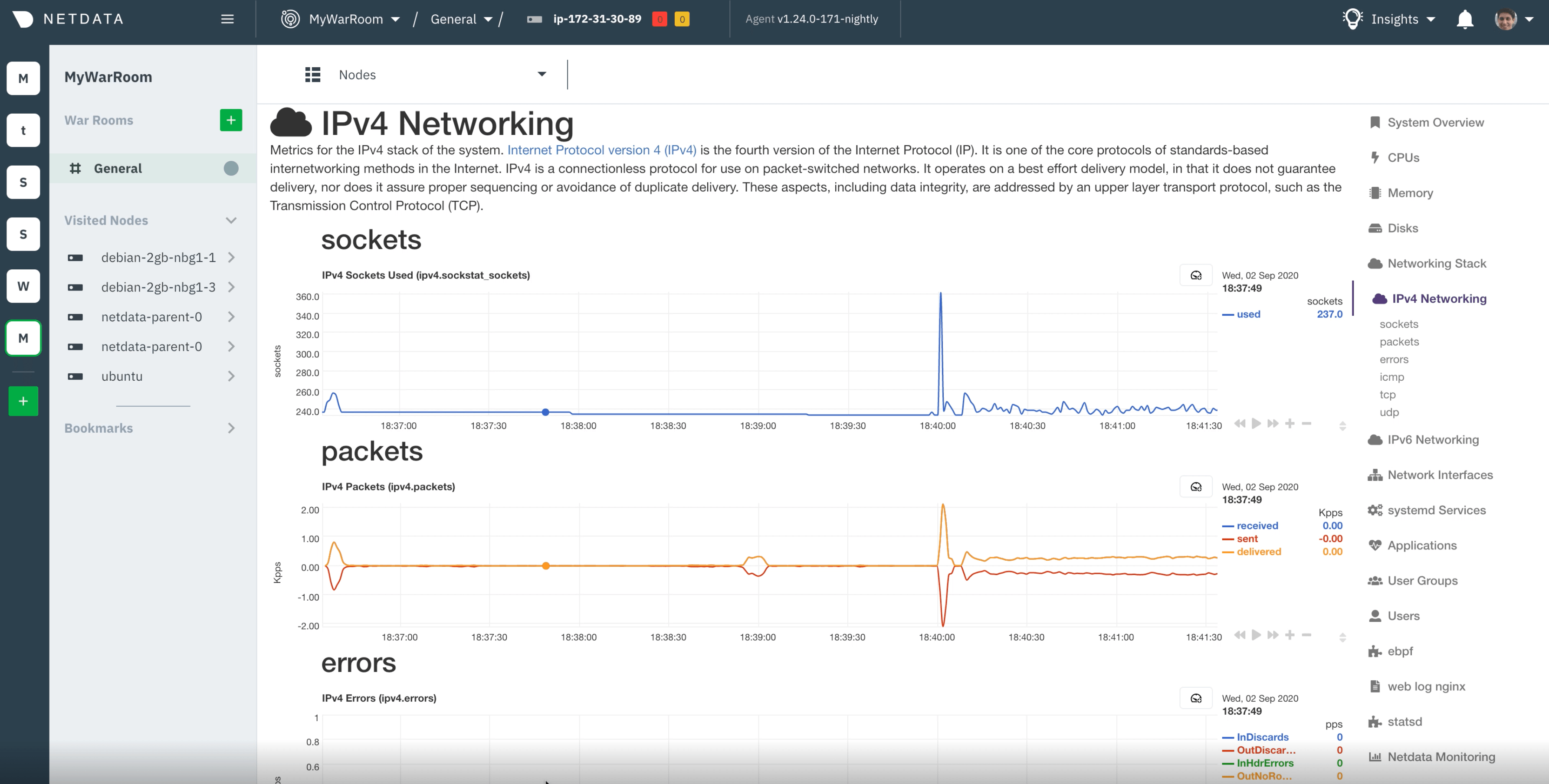This screenshot has width=1549, height=784.
Task: Zoom in on sockets chart
Action: [1289, 424]
